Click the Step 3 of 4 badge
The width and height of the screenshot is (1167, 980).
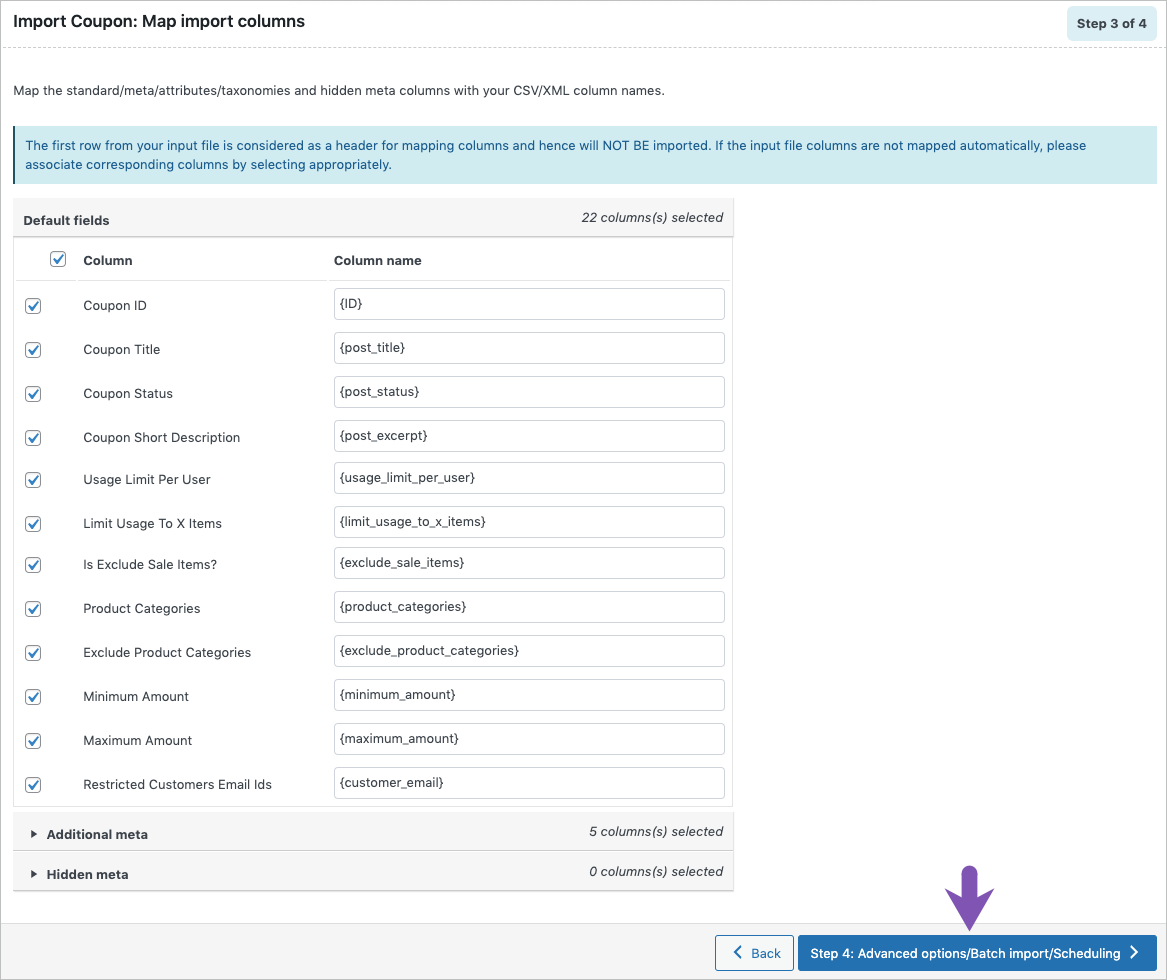[1111, 22]
